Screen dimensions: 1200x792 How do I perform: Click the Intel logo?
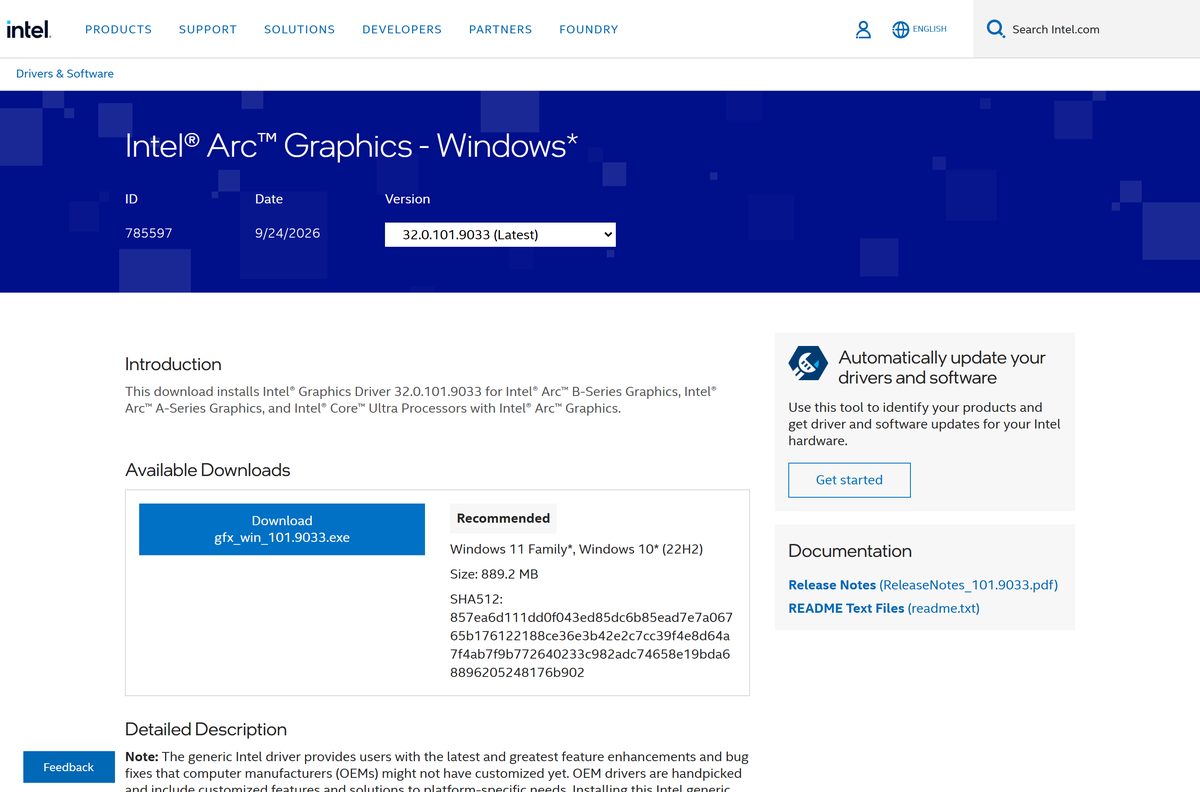click(x=28, y=28)
